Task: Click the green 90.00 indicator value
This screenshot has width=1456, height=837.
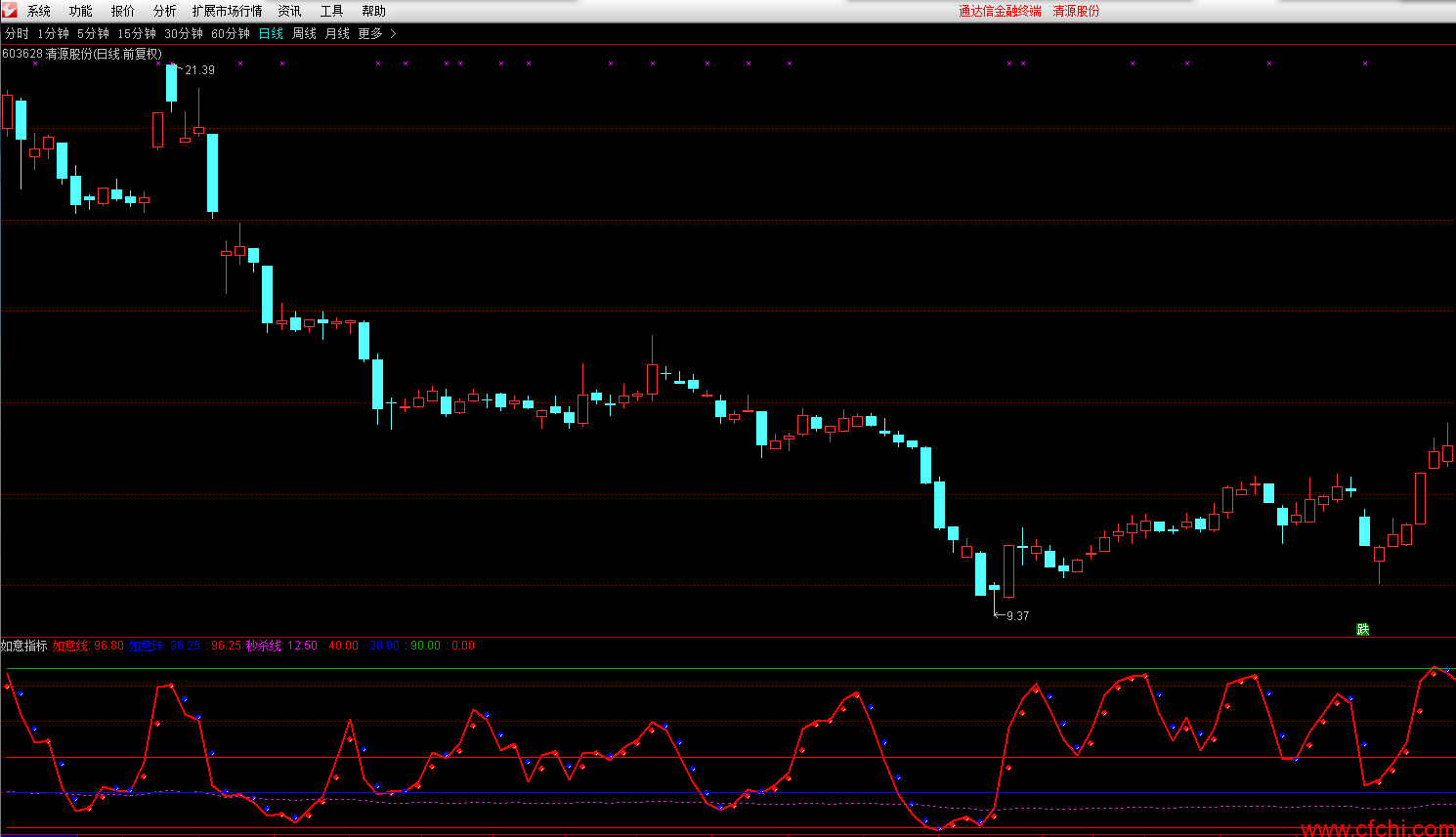Action: [425, 647]
